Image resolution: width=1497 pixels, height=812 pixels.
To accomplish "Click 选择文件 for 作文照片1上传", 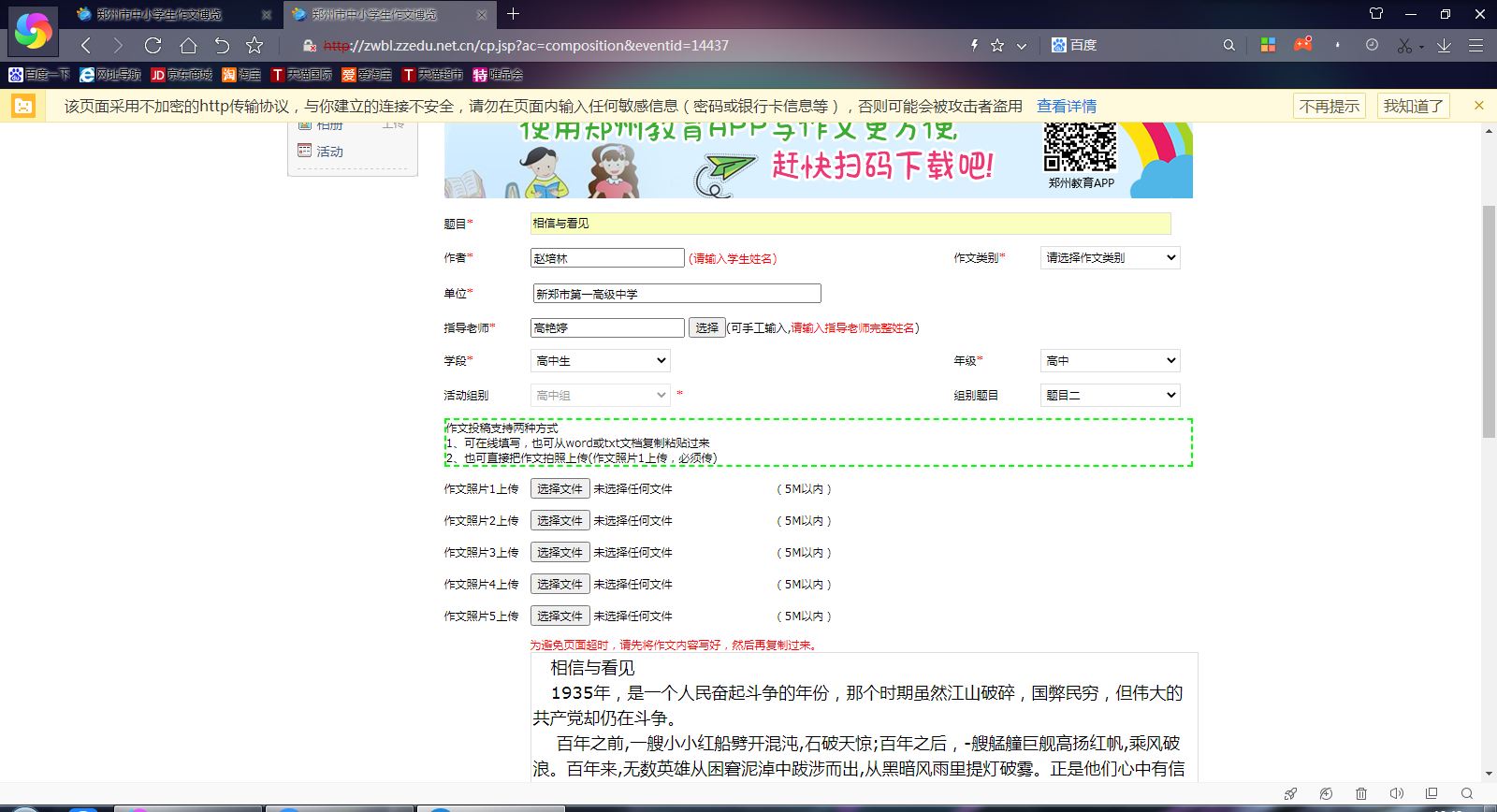I will pos(560,488).
